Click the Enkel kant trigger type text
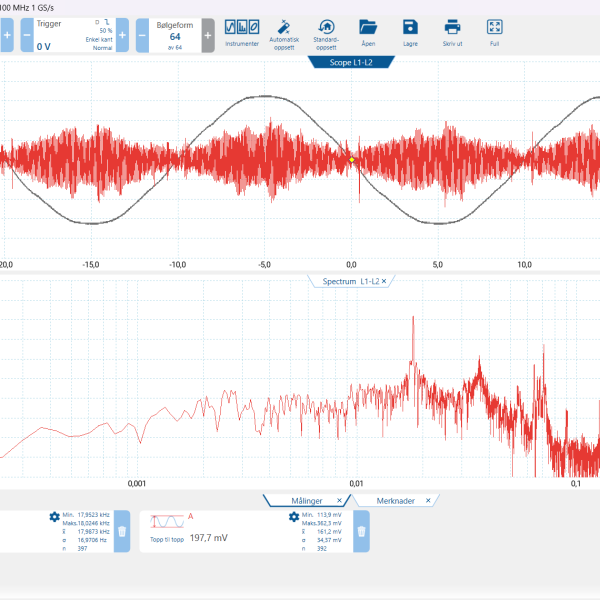The width and height of the screenshot is (600, 600). [99, 39]
